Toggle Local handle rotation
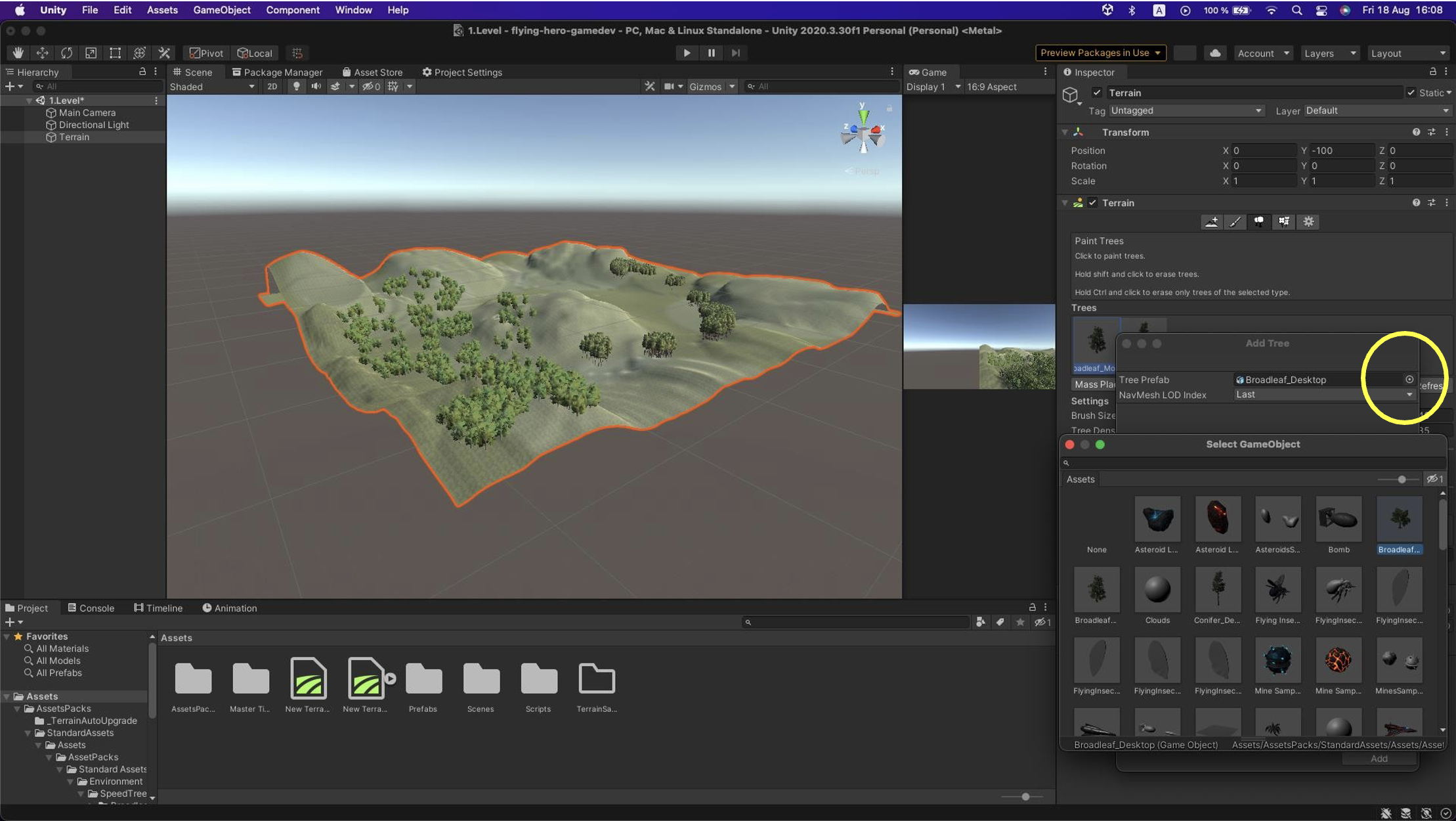Screen dimensions: 1456x821 pyautogui.click(x=255, y=53)
